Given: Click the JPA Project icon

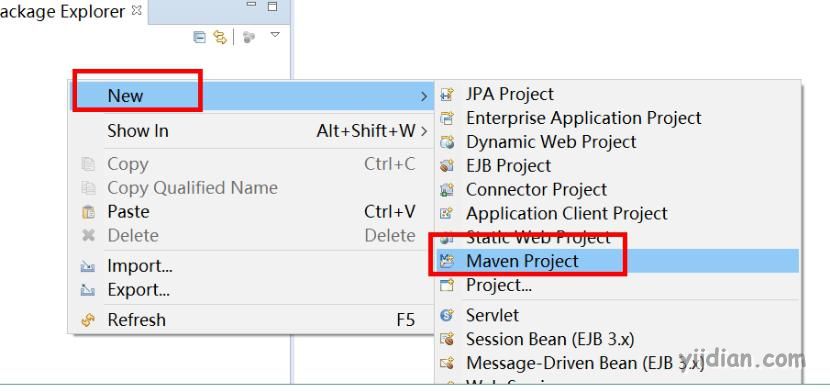Looking at the screenshot, I should (x=447, y=95).
